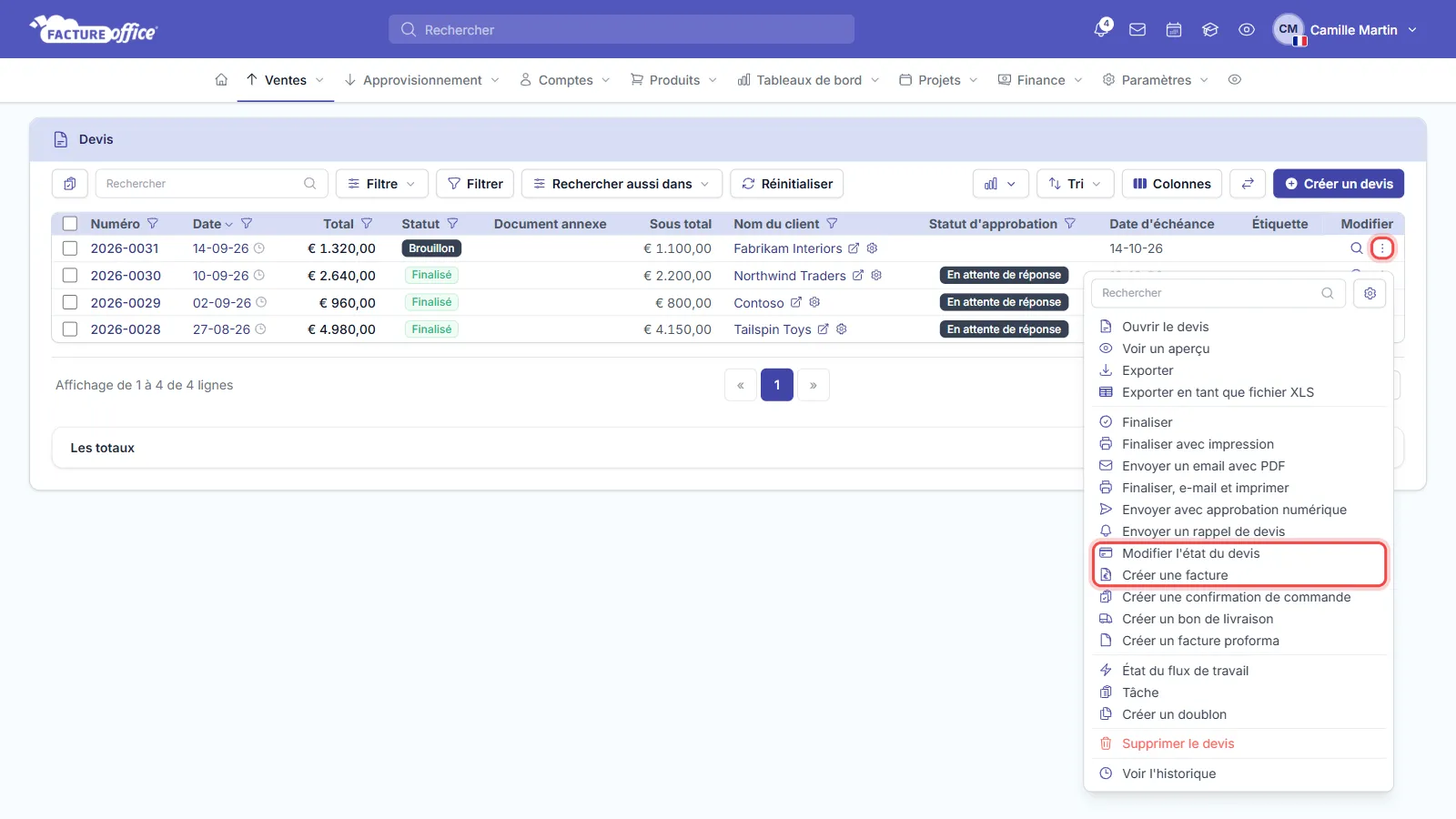The image size is (1456, 819).
Task: Check the box for quote 2026-0029
Action: pos(70,302)
